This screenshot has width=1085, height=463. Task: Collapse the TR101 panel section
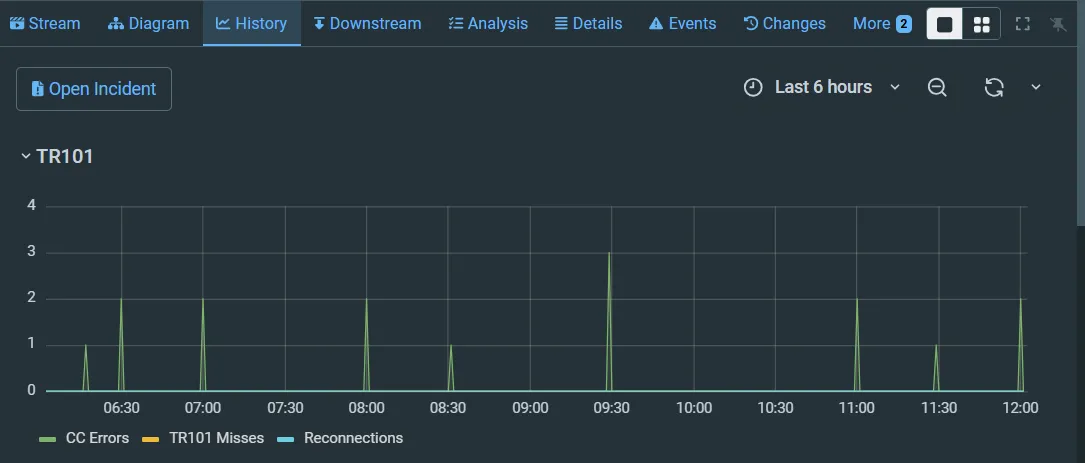[x=57, y=156]
